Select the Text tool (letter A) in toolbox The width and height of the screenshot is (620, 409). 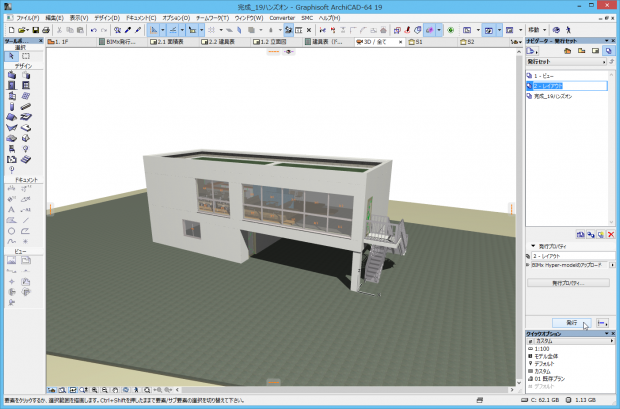click(x=11, y=210)
